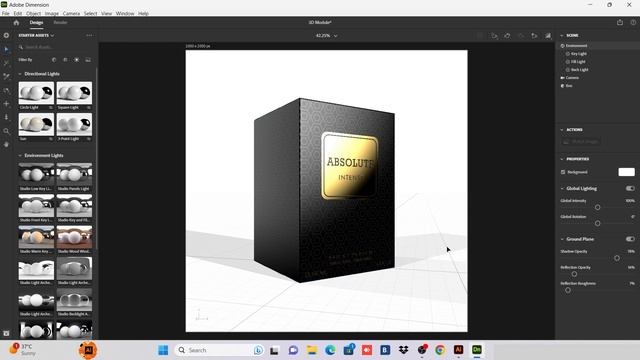Image resolution: width=640 pixels, height=360 pixels.
Task: Open the Object menu
Action: pos(33,13)
